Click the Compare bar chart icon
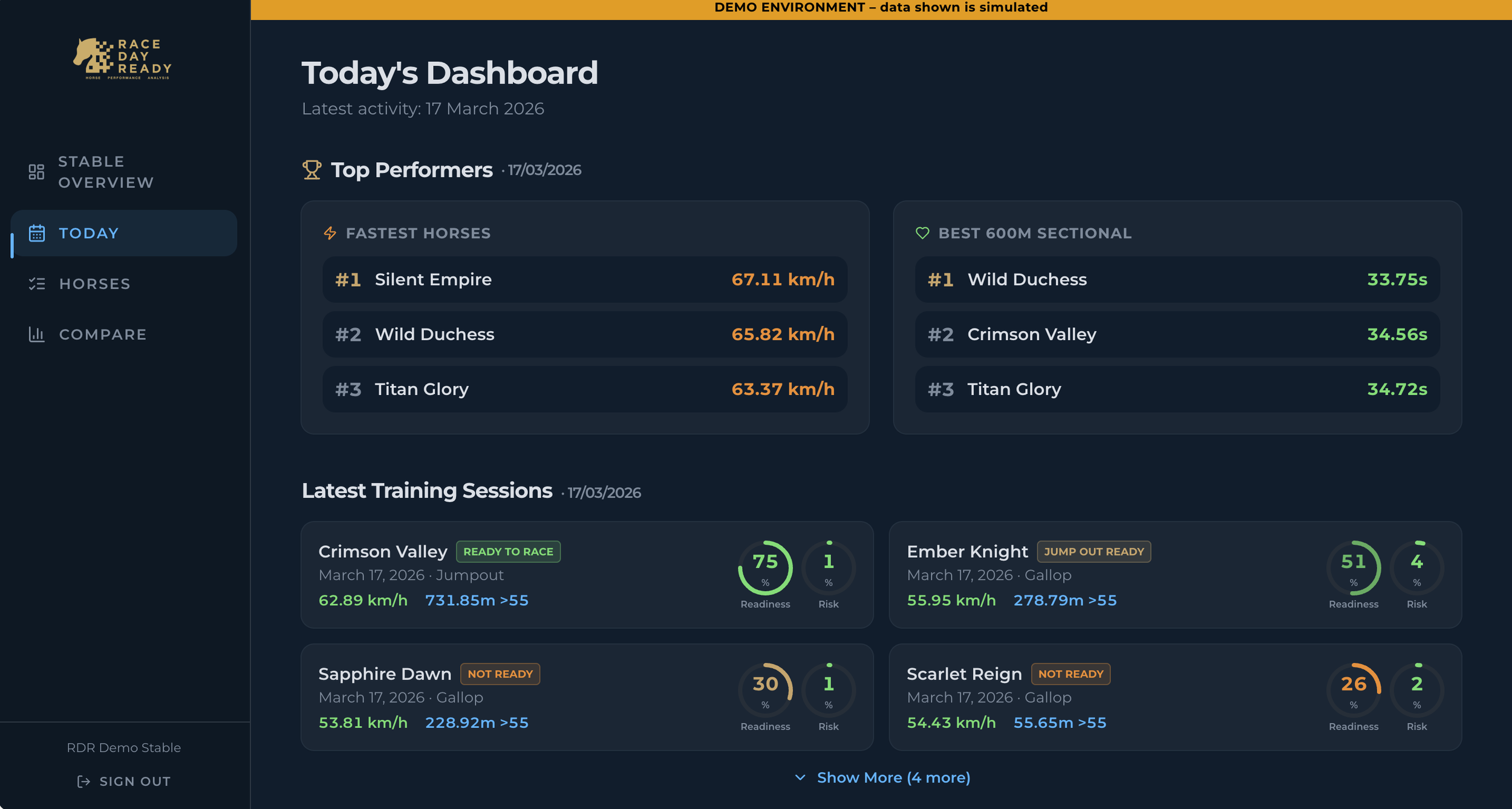This screenshot has height=809, width=1512. pyautogui.click(x=37, y=334)
